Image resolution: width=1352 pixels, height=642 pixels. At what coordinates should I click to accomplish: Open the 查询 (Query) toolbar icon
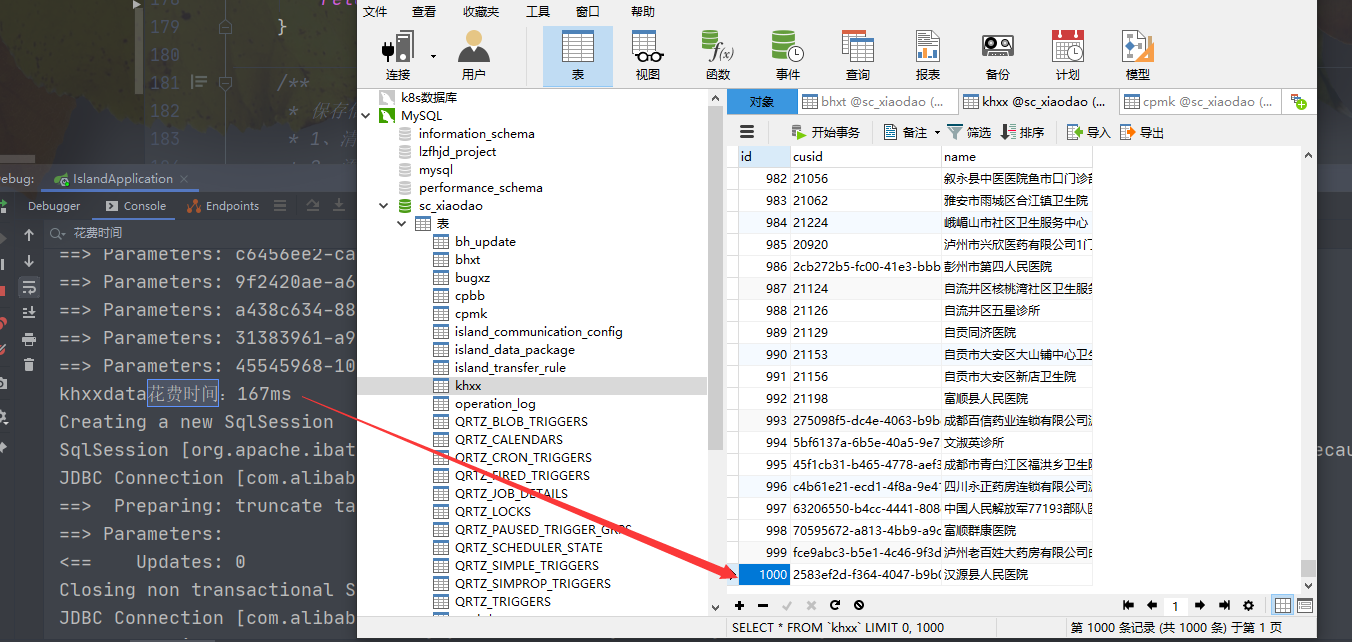858,55
